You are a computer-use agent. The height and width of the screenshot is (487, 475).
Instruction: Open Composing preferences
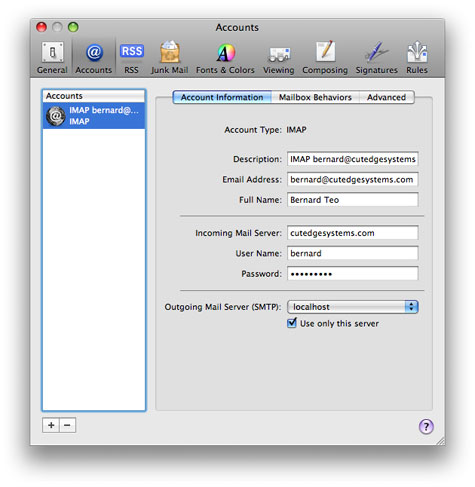325,57
